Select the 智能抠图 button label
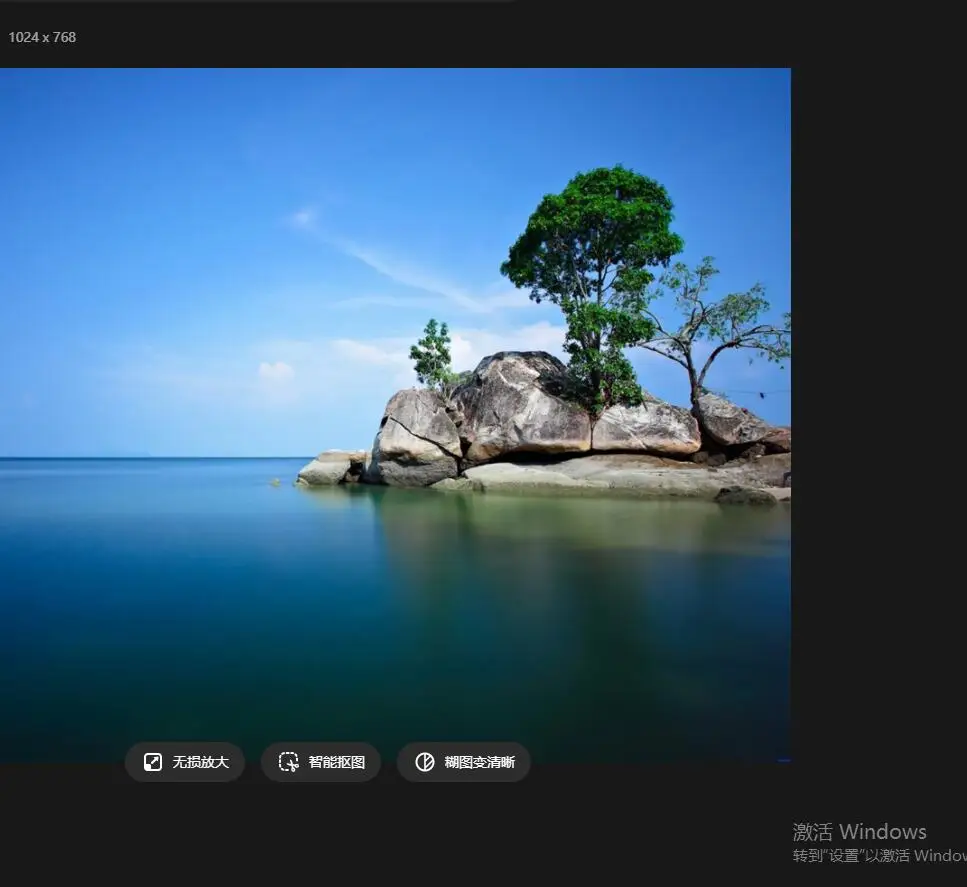 pos(337,762)
